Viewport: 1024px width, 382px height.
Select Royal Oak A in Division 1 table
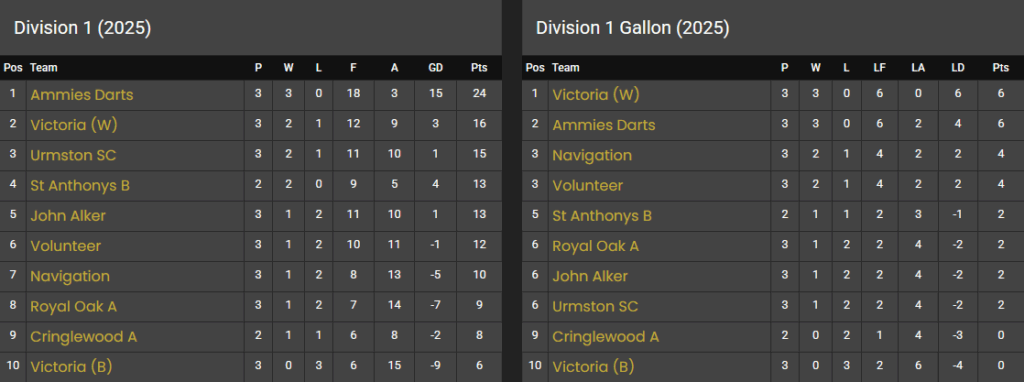pyautogui.click(x=73, y=306)
